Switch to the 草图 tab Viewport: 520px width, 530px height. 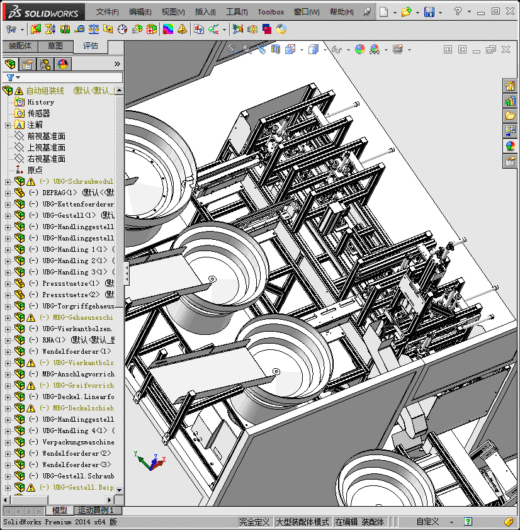pos(55,46)
